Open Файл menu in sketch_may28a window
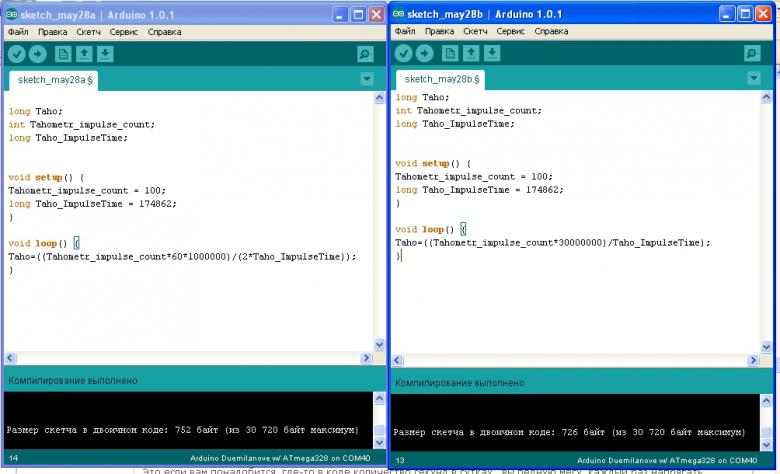The image size is (780, 474). [x=18, y=32]
